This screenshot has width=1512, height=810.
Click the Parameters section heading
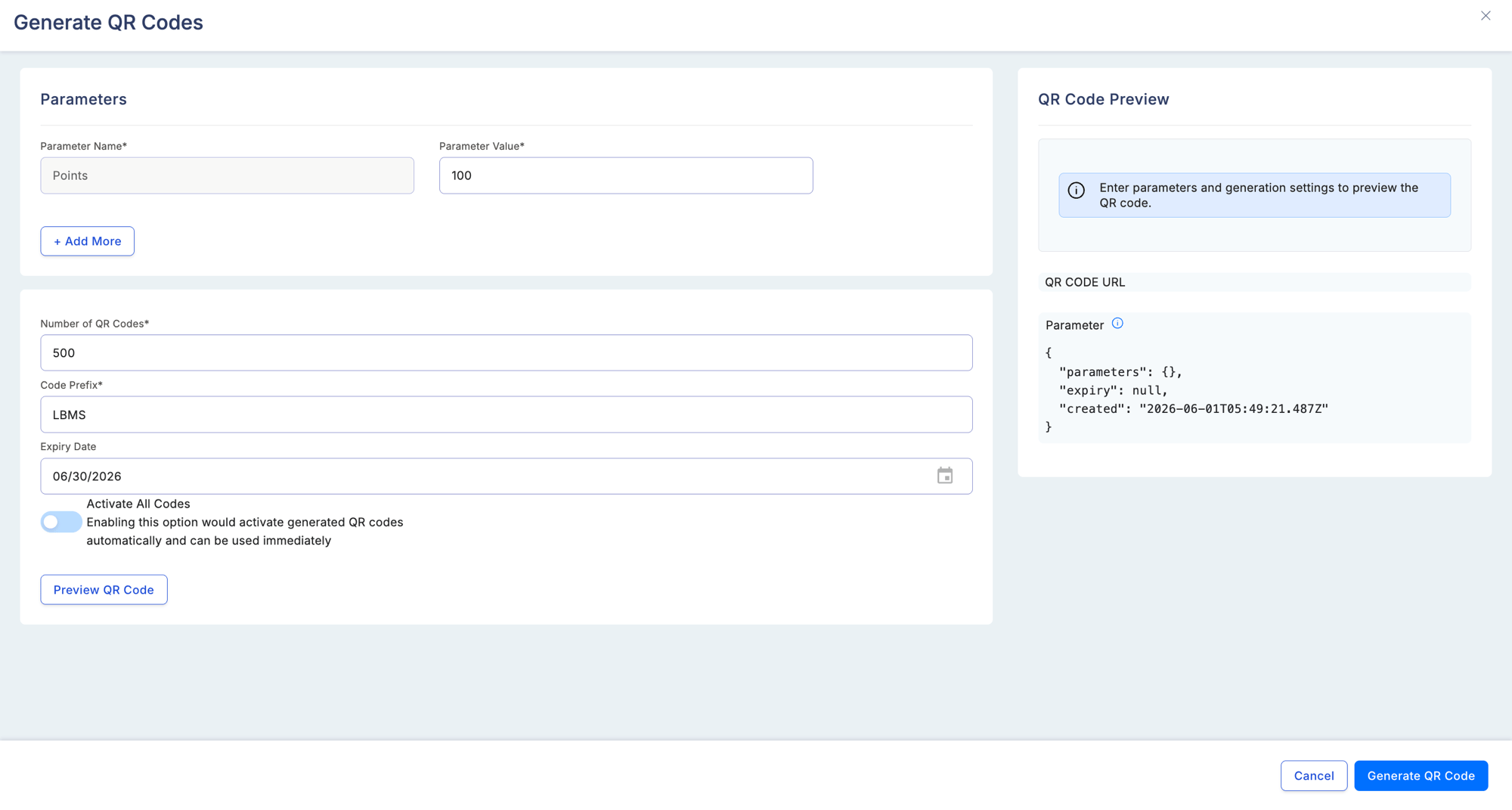[83, 99]
